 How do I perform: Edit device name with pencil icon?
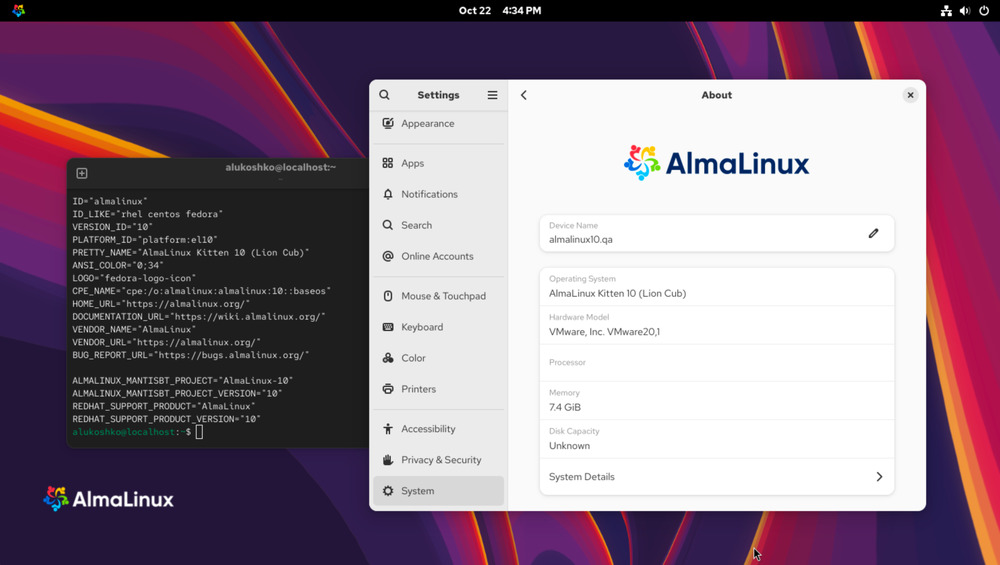[x=873, y=233]
